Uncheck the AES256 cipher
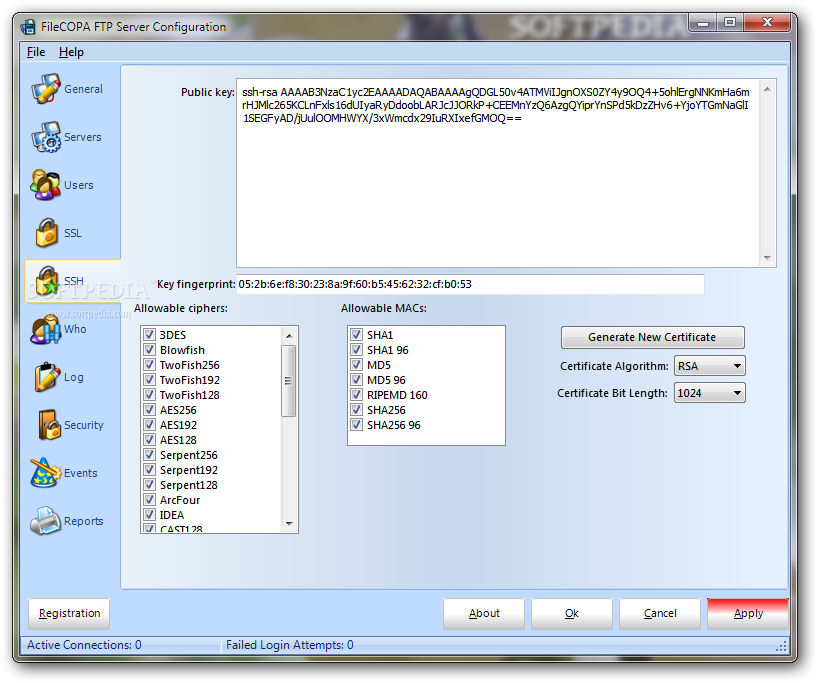The height and width of the screenshot is (683, 818). (150, 410)
